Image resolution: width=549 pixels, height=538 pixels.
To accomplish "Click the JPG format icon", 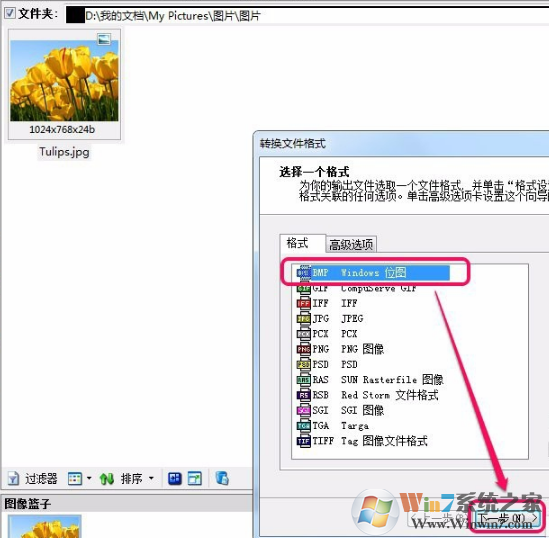I will (x=304, y=319).
